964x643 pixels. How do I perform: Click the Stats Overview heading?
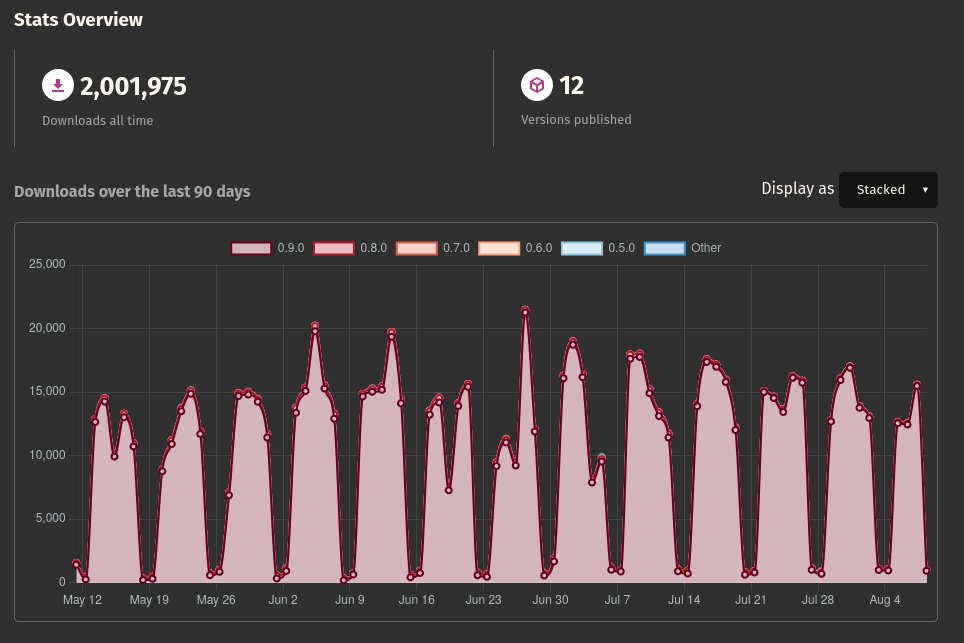pyautogui.click(x=78, y=19)
